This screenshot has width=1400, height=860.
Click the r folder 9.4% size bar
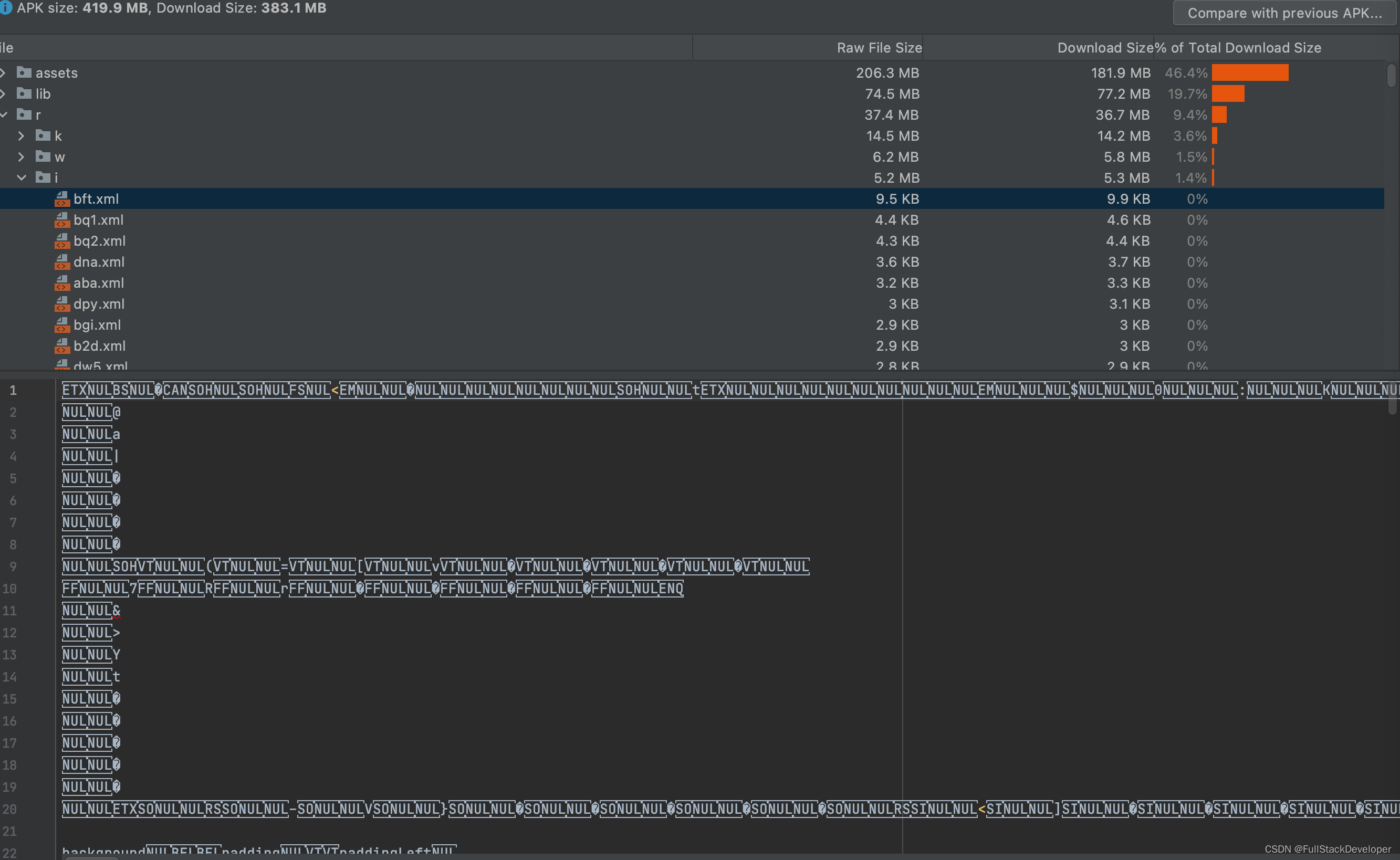1219,115
